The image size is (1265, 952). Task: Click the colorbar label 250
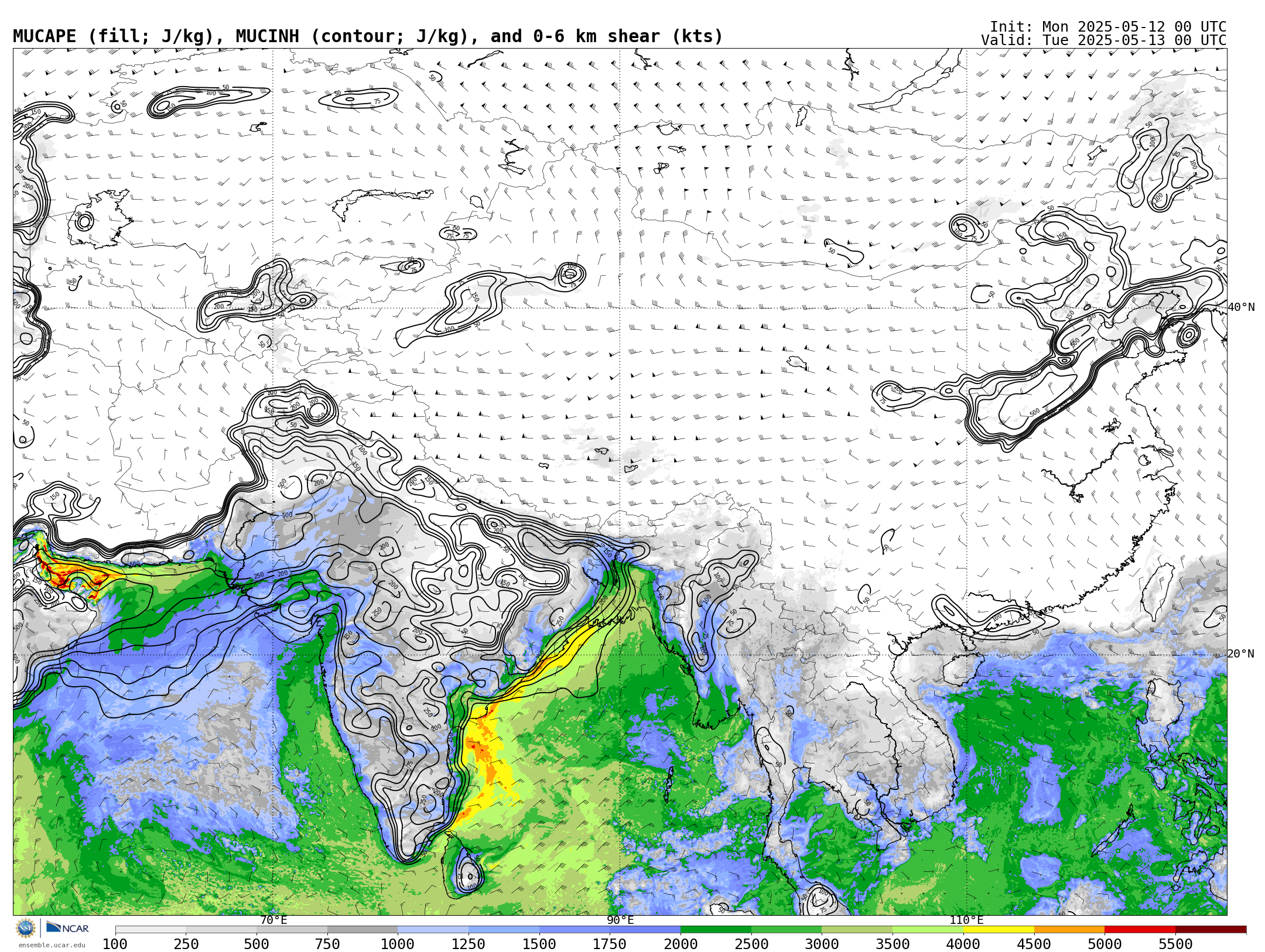(186, 944)
